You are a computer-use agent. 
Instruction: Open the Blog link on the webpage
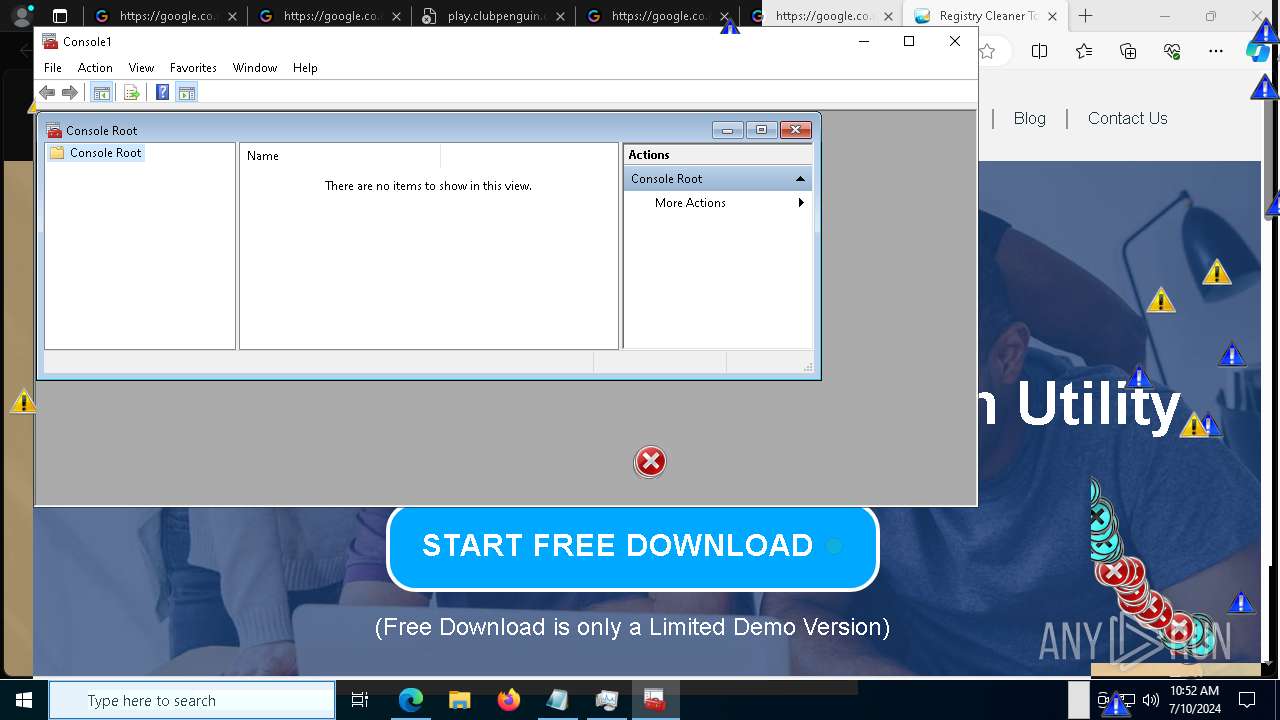click(x=1029, y=118)
